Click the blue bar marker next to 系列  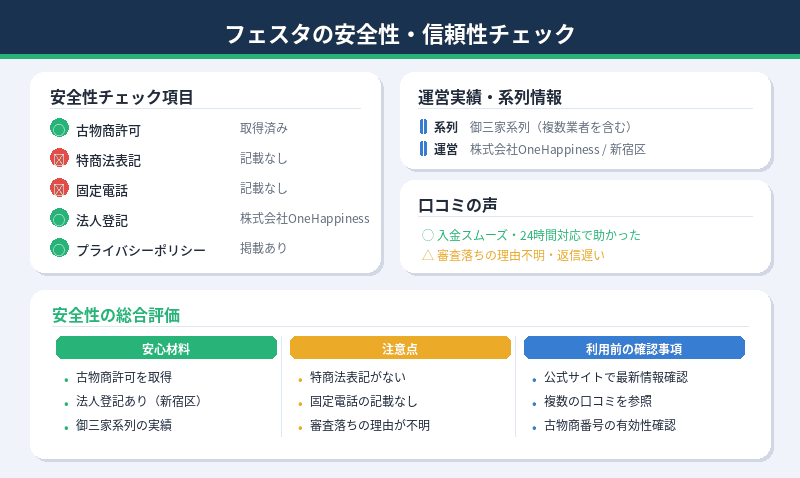[x=423, y=127]
